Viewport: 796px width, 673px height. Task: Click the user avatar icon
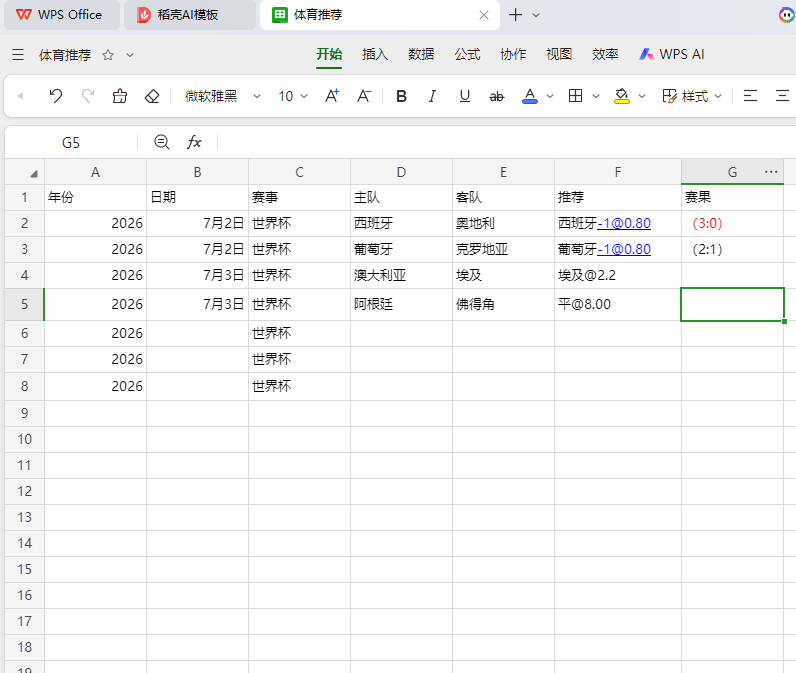[x=786, y=15]
